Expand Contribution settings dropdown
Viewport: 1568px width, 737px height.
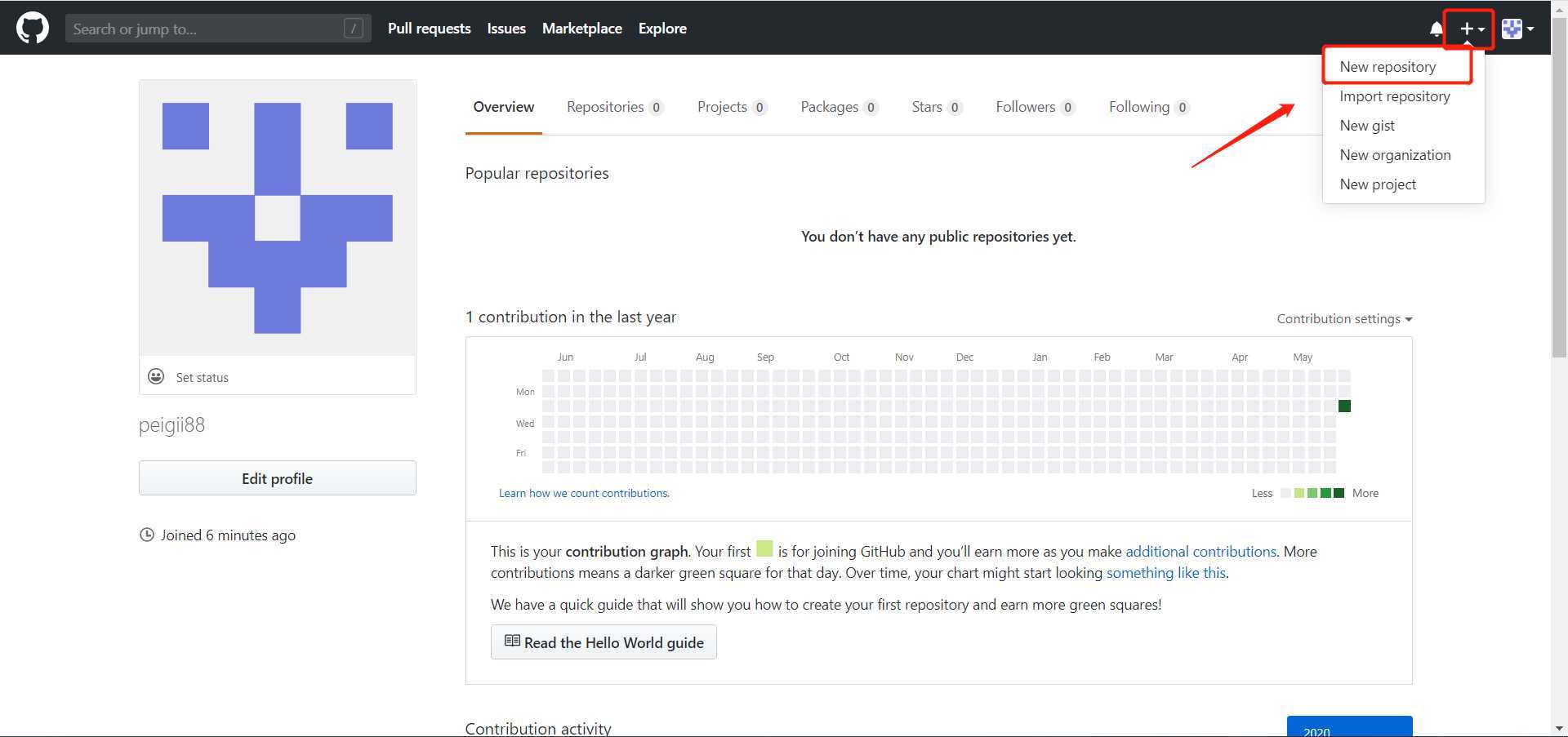coord(1344,319)
